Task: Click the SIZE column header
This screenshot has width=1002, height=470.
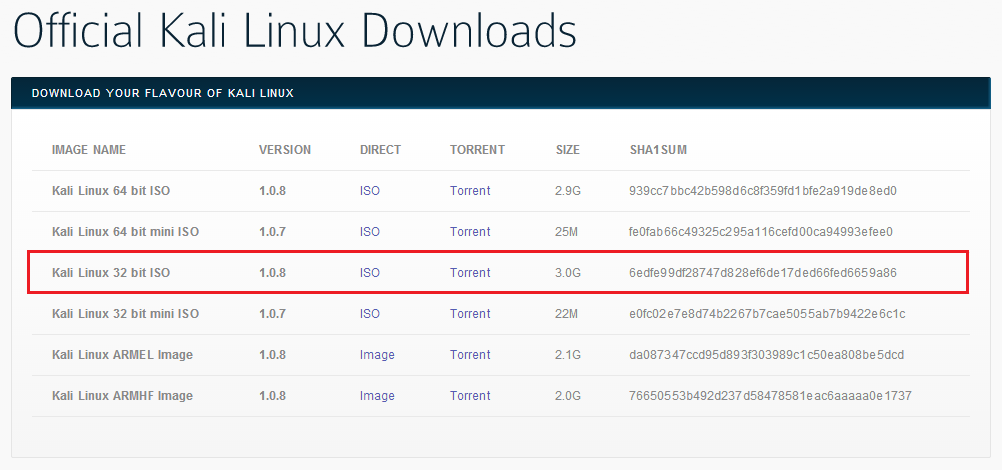Action: click(568, 150)
